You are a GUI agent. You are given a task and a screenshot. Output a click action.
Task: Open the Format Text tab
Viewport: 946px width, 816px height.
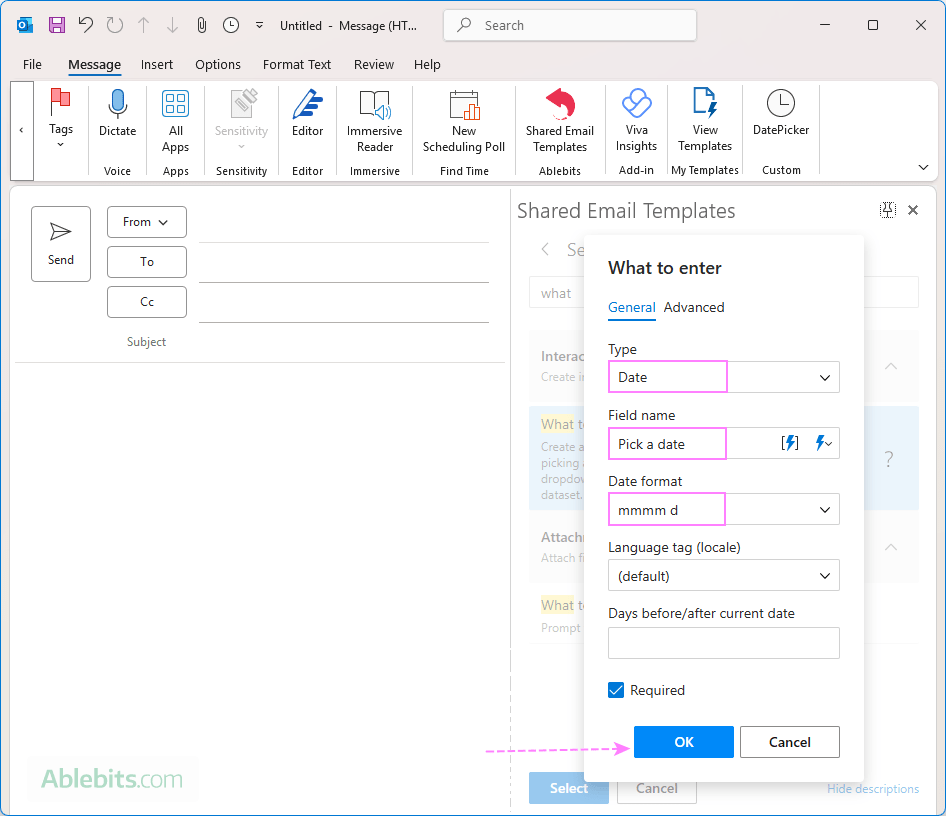coord(297,65)
